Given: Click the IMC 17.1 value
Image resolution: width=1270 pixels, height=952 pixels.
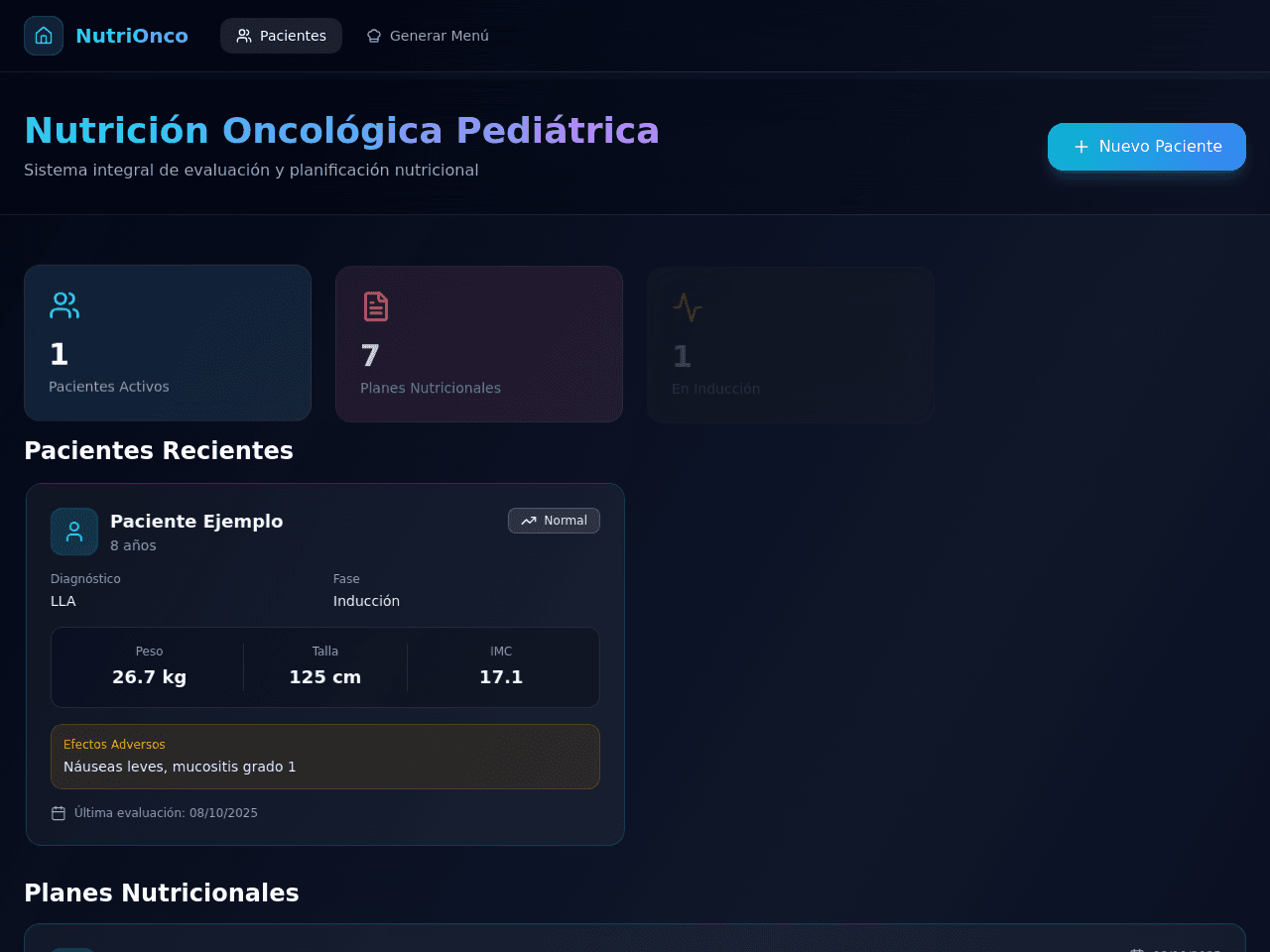Looking at the screenshot, I should click(501, 677).
